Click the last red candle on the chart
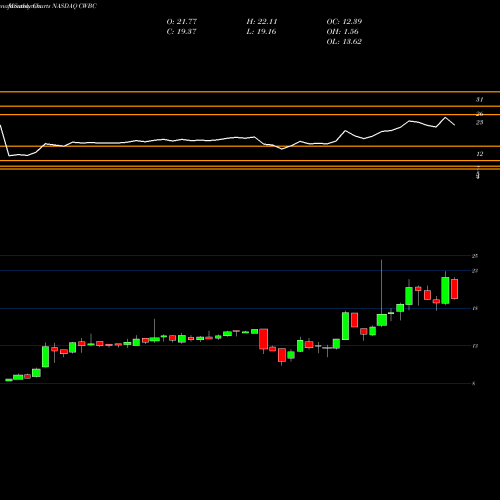The width and height of the screenshot is (500, 500). tap(455, 289)
